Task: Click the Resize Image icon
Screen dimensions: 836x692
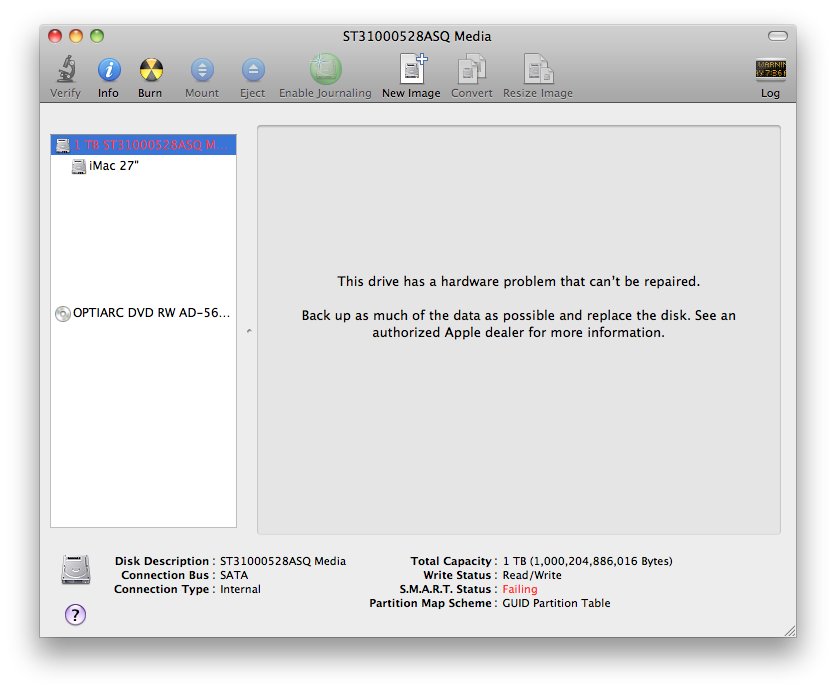Action: point(538,69)
